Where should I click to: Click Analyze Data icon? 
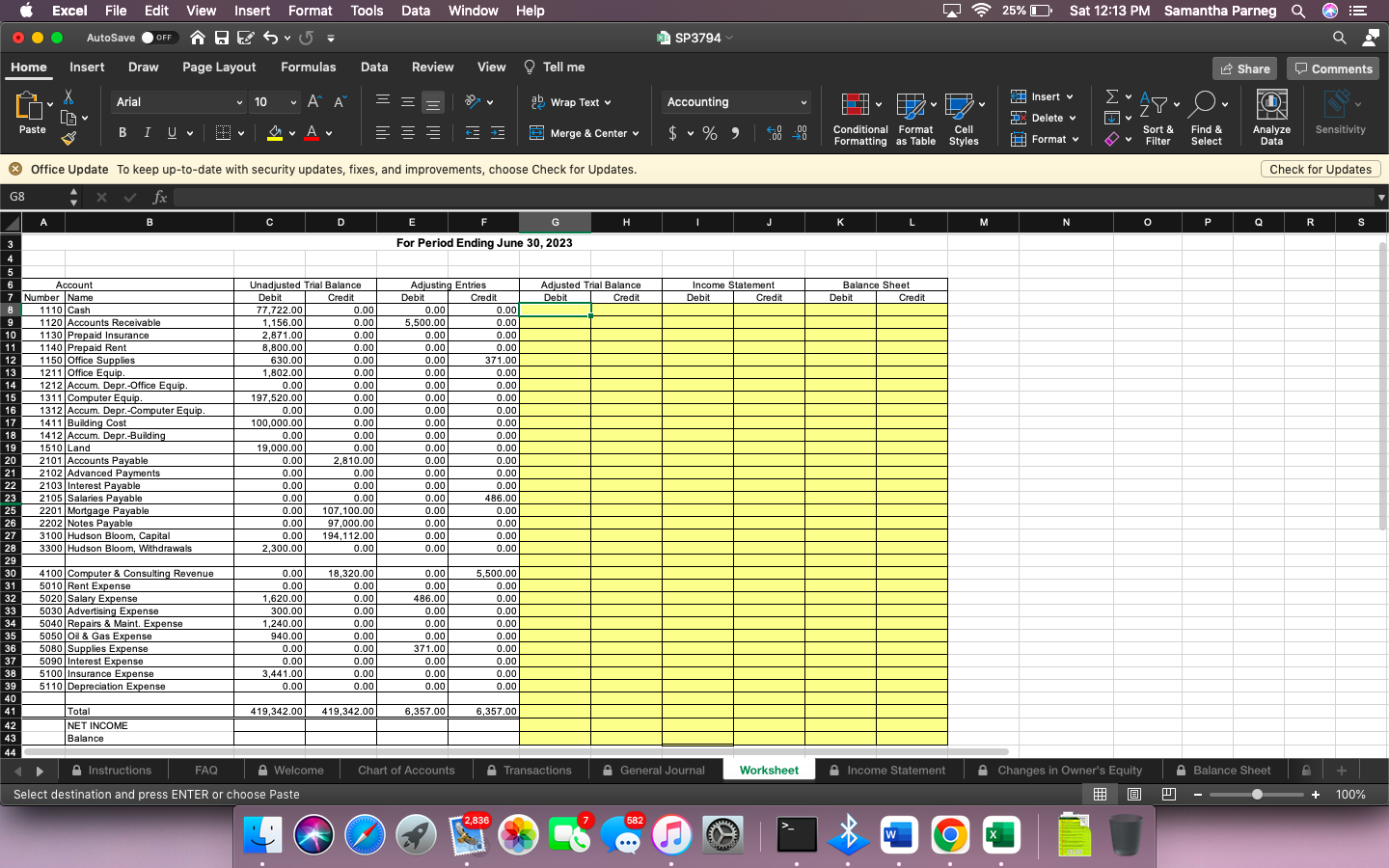(1271, 119)
